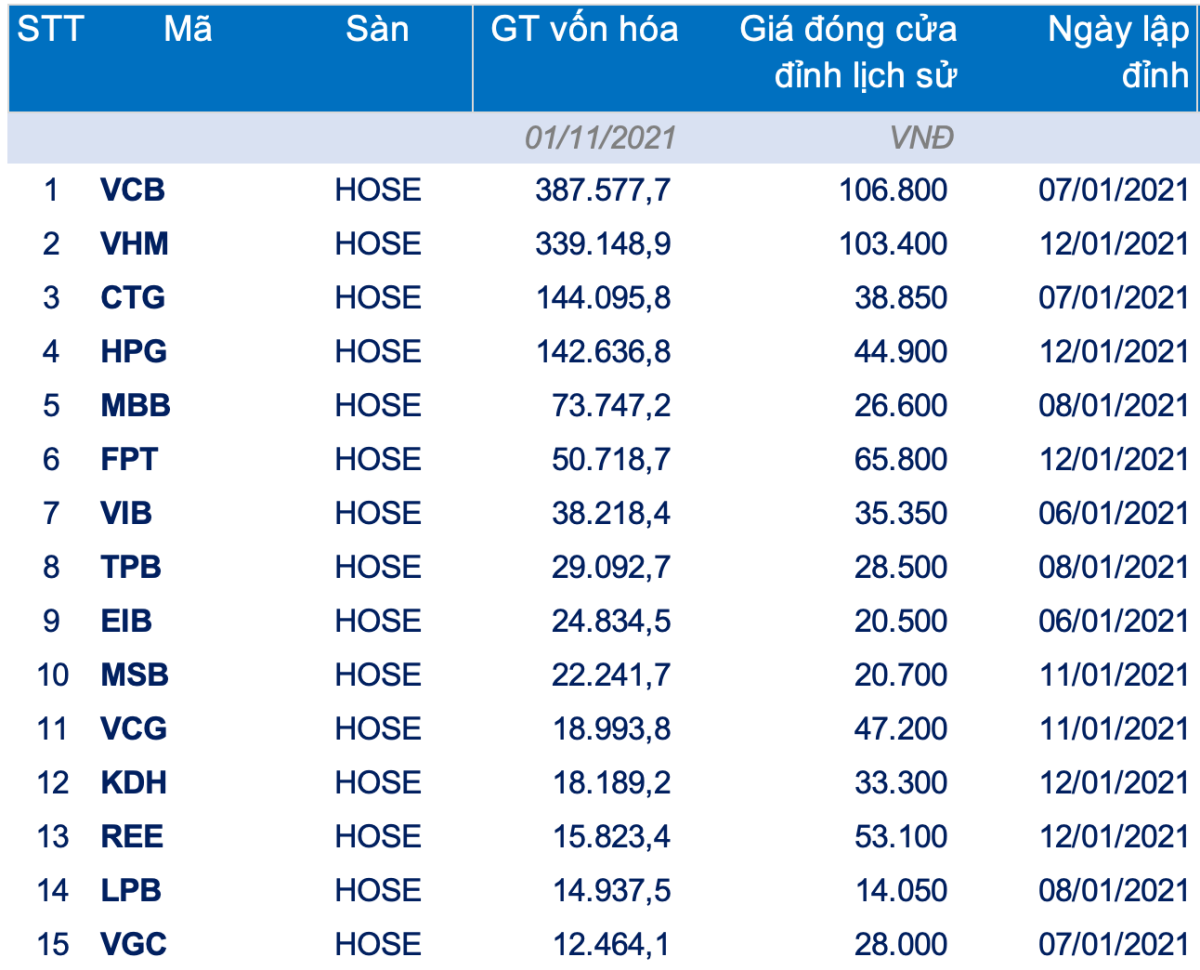Select MBB peak date 08/01/2021

[x=1113, y=405]
